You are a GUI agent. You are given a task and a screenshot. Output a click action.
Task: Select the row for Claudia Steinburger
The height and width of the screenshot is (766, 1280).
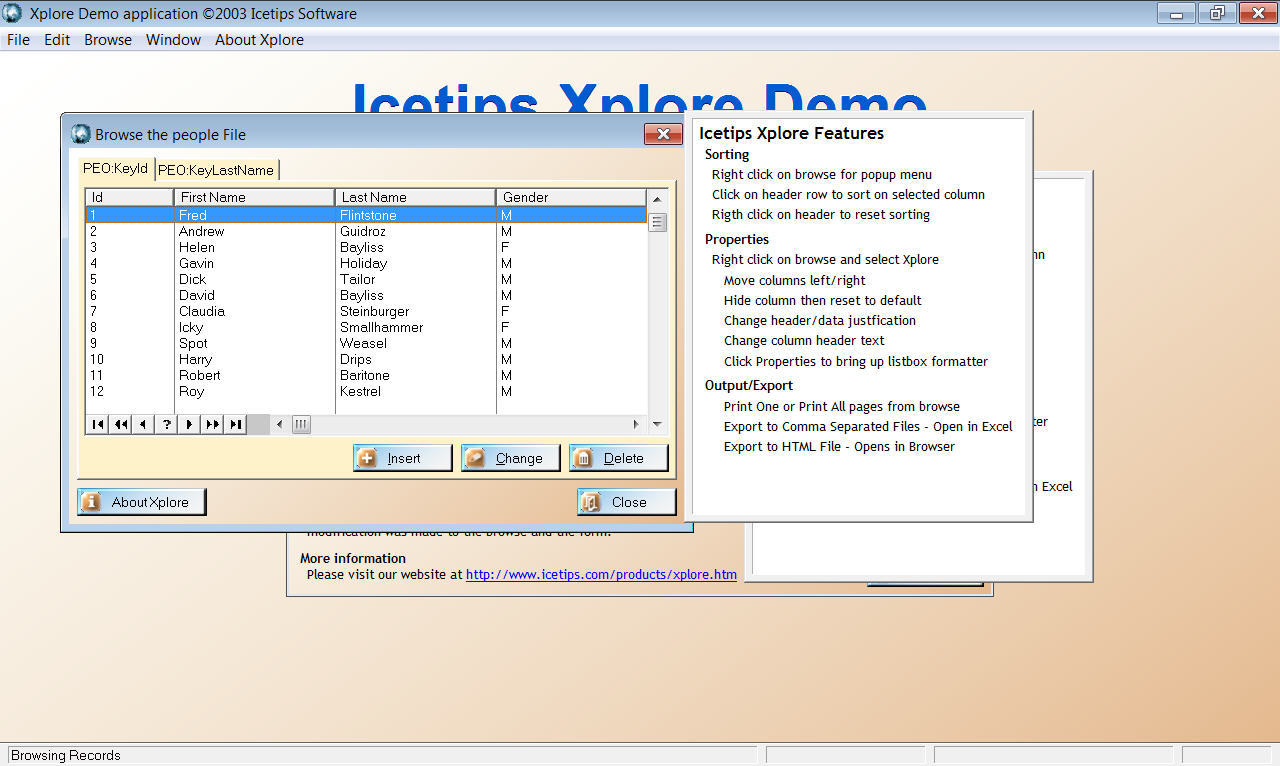[x=366, y=311]
